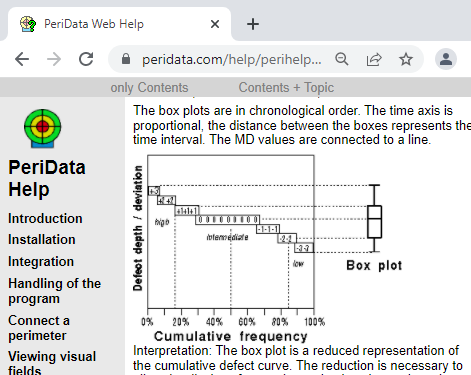Screen dimensions: 471x375
Task: Reload the page with refresh icon
Action: tap(86, 59)
